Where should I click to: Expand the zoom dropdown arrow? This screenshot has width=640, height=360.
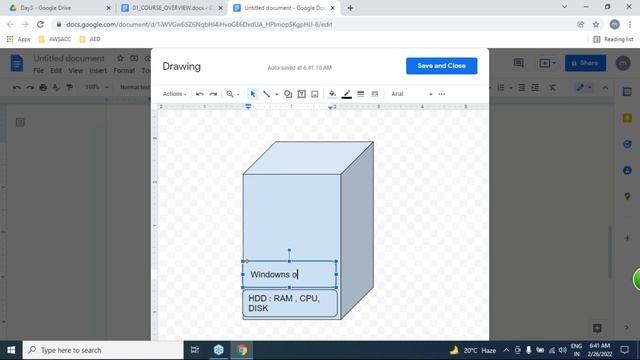(238, 94)
